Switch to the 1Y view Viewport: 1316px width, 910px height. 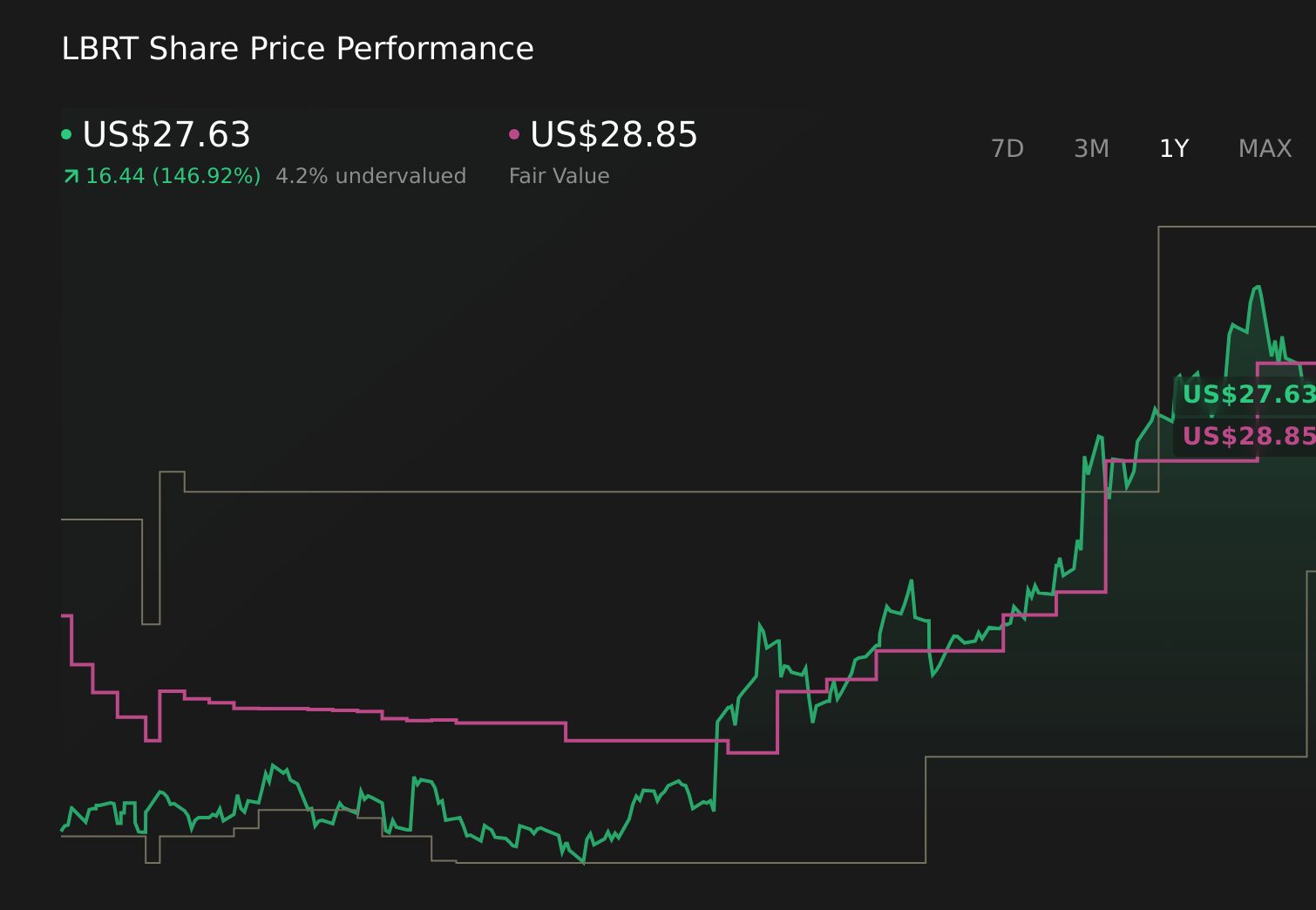(x=1172, y=148)
